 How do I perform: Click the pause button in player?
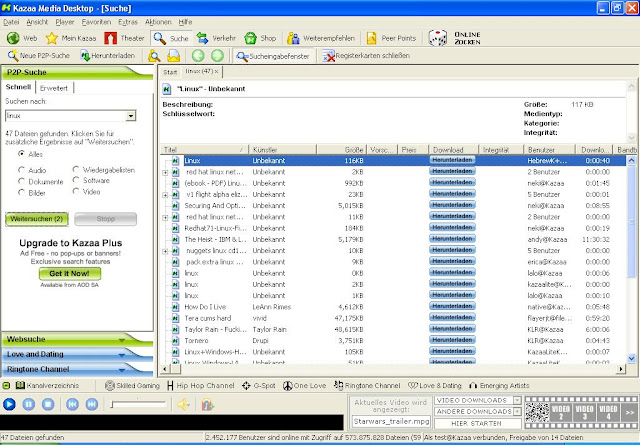coord(29,405)
